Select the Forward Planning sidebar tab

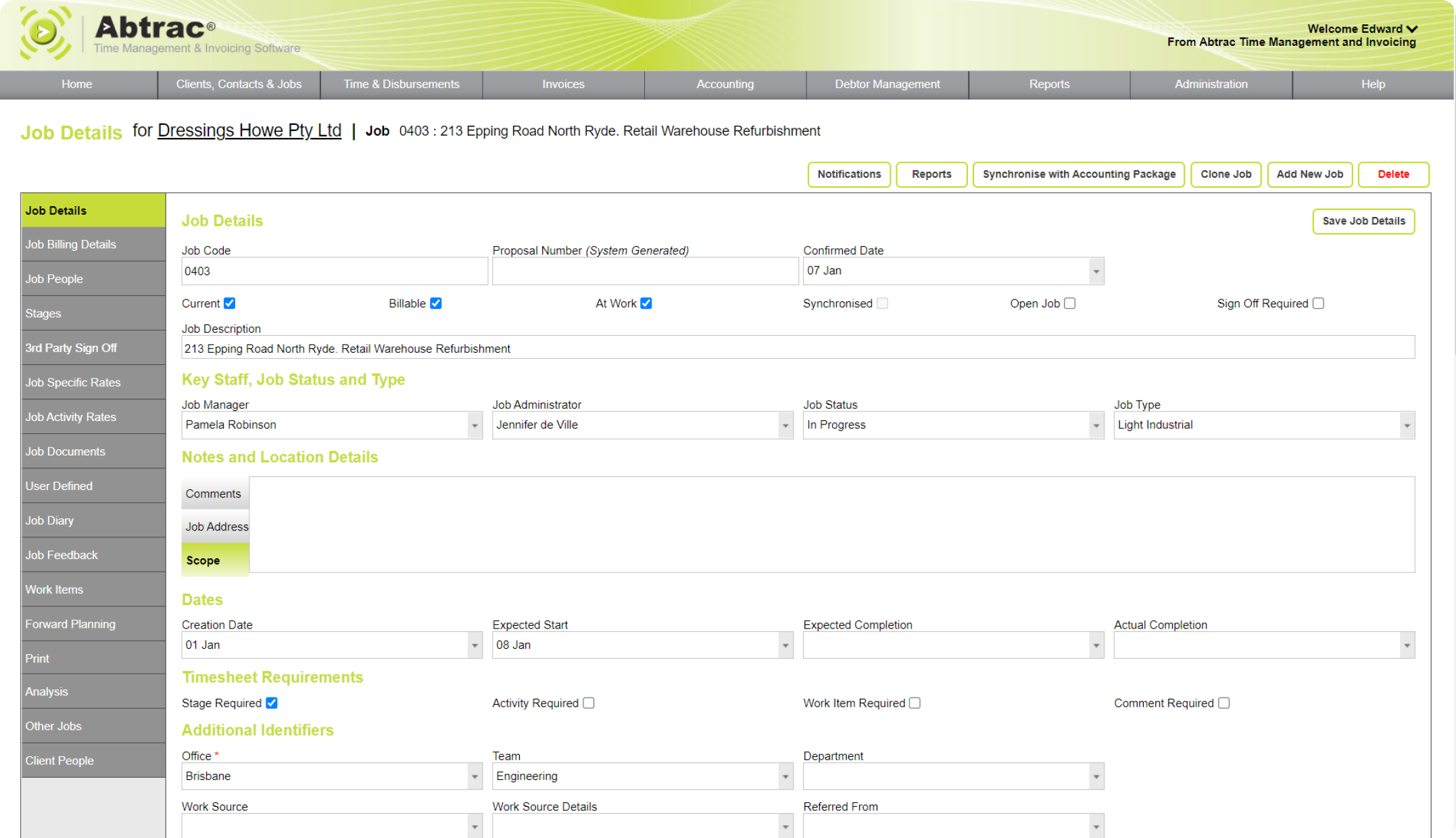93,624
